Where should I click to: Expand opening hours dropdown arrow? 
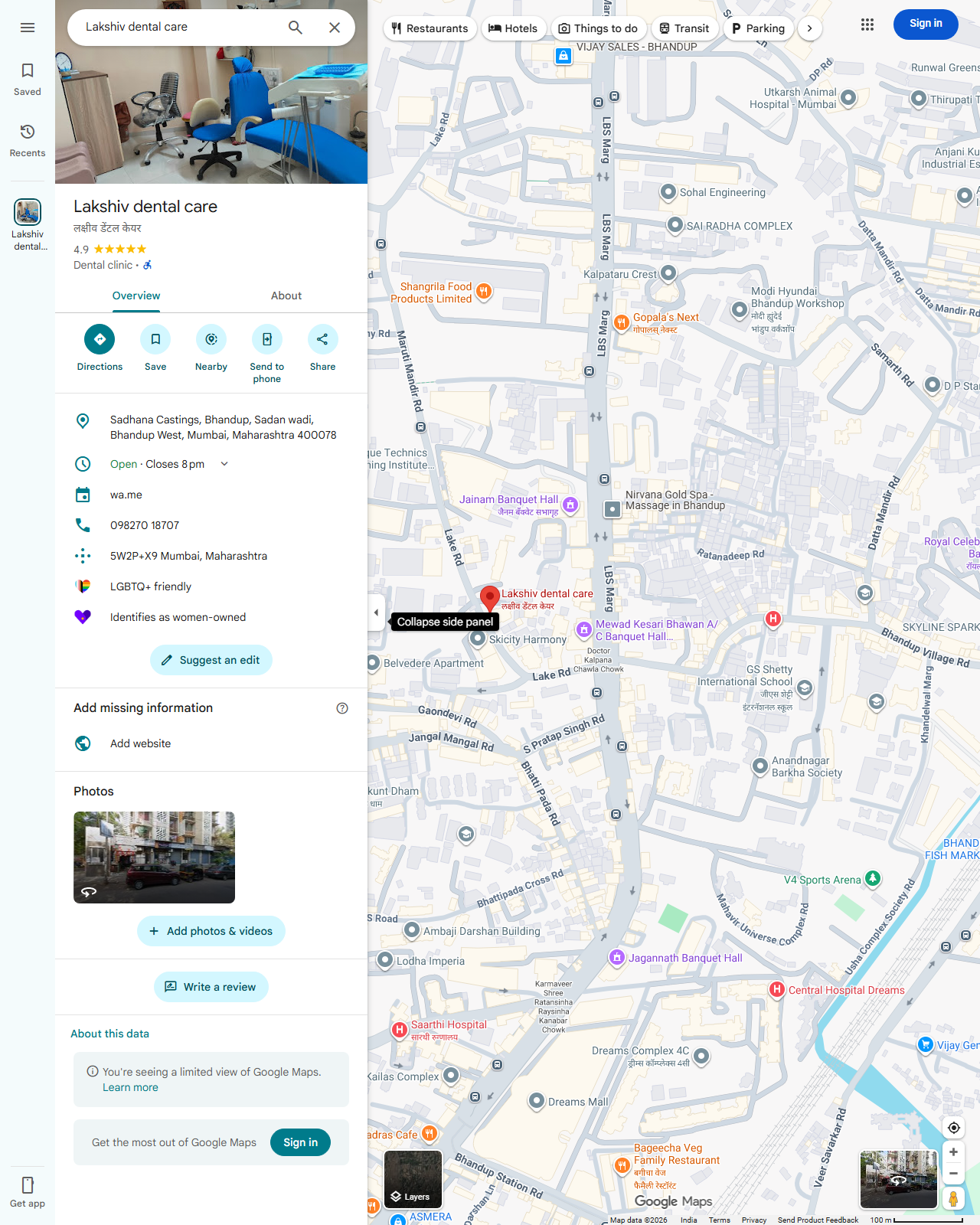[x=224, y=464]
